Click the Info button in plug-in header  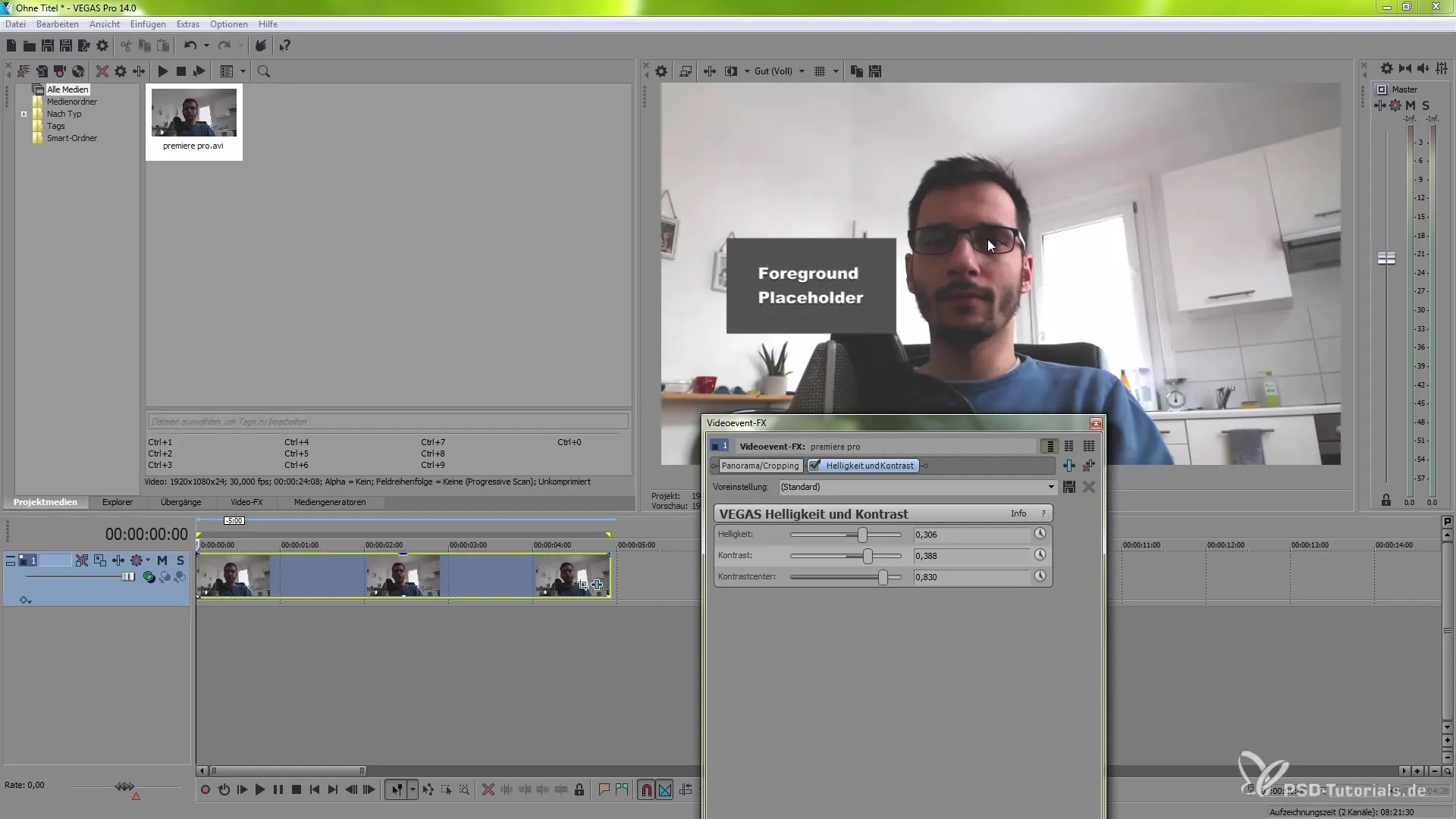1018,513
